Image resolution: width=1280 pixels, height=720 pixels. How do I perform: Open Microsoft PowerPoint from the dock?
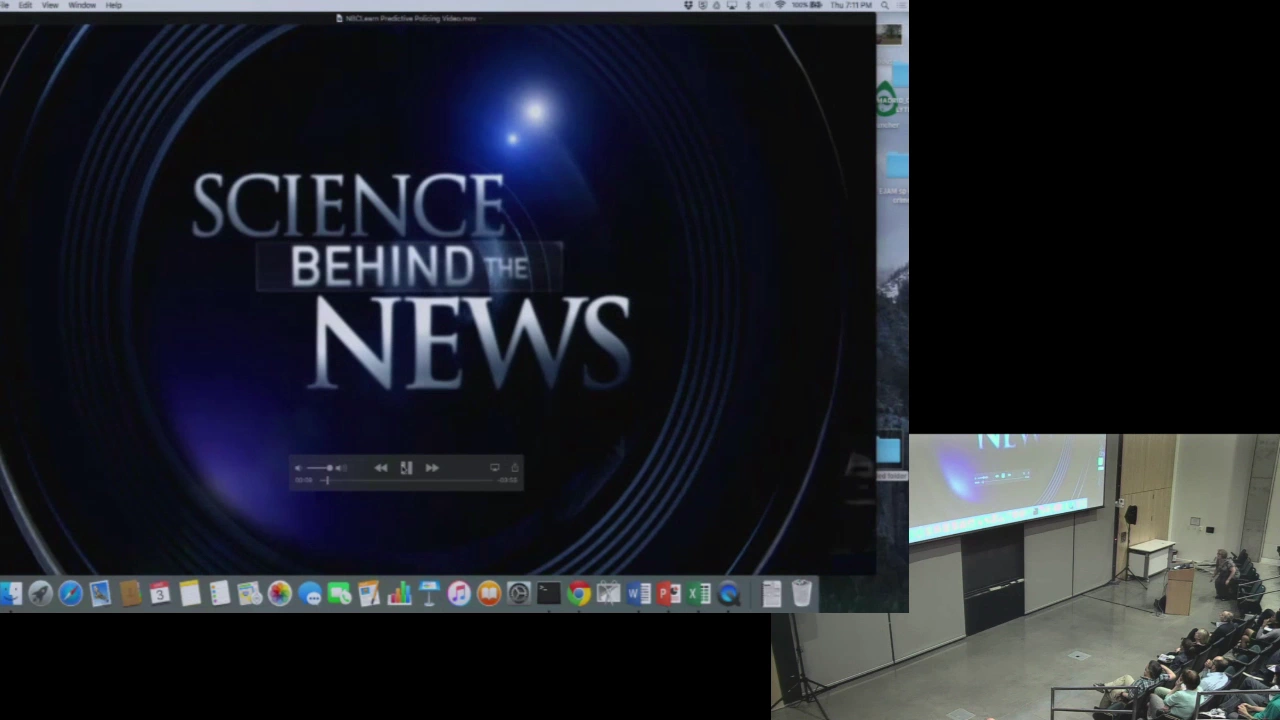pyautogui.click(x=669, y=593)
